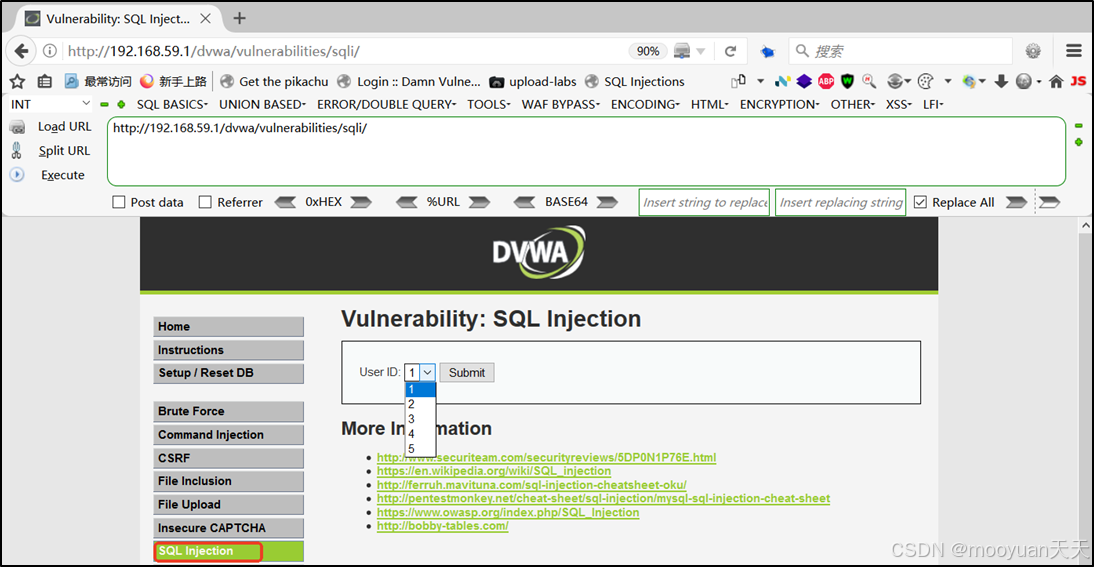Click the green plus icon next to INT dropdown

[121, 105]
